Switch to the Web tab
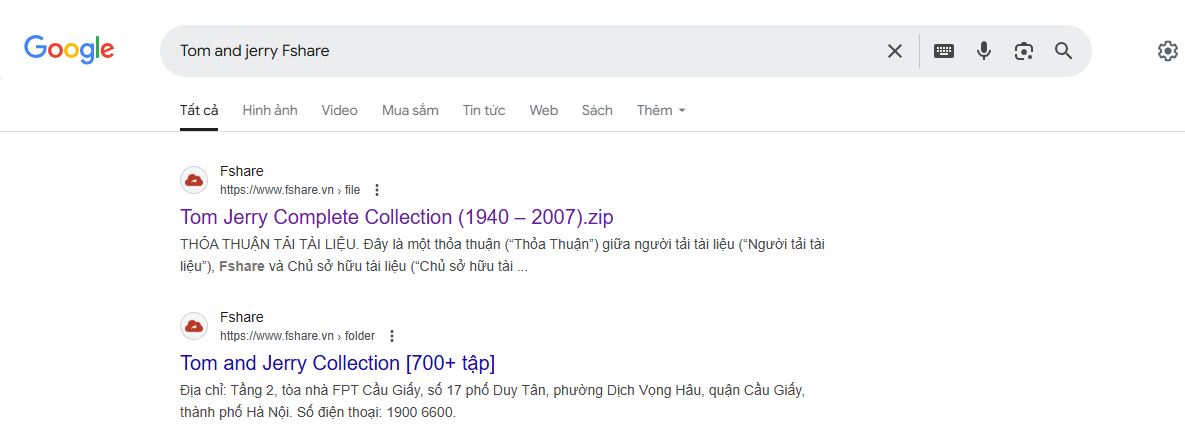This screenshot has height=445, width=1185. pos(543,110)
